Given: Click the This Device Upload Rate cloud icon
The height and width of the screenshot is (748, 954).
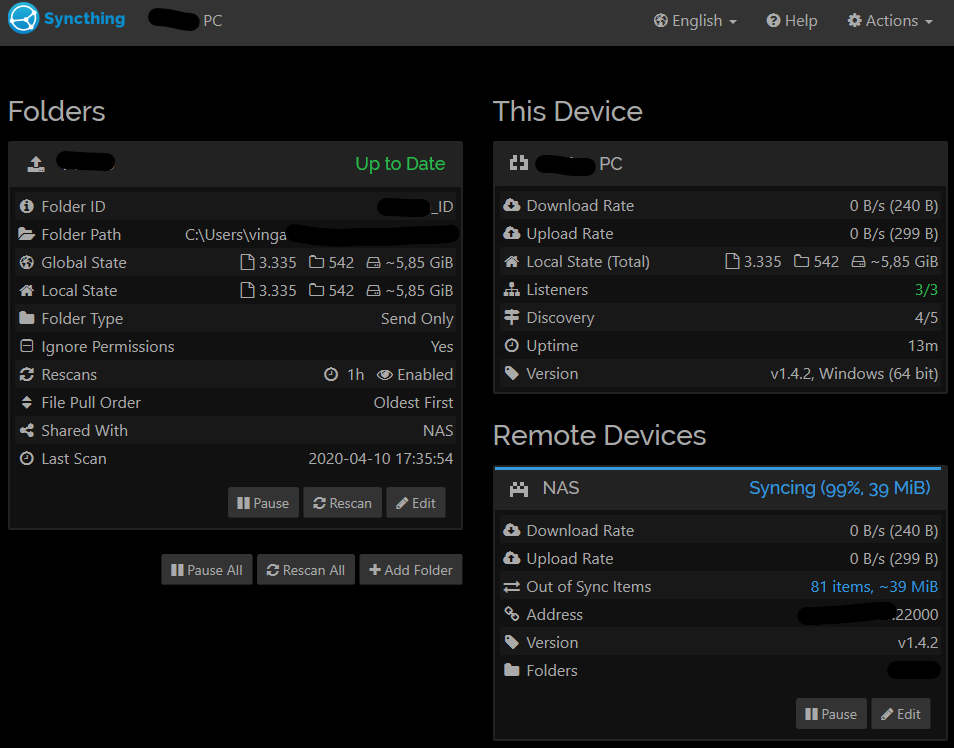Looking at the screenshot, I should click(x=512, y=233).
